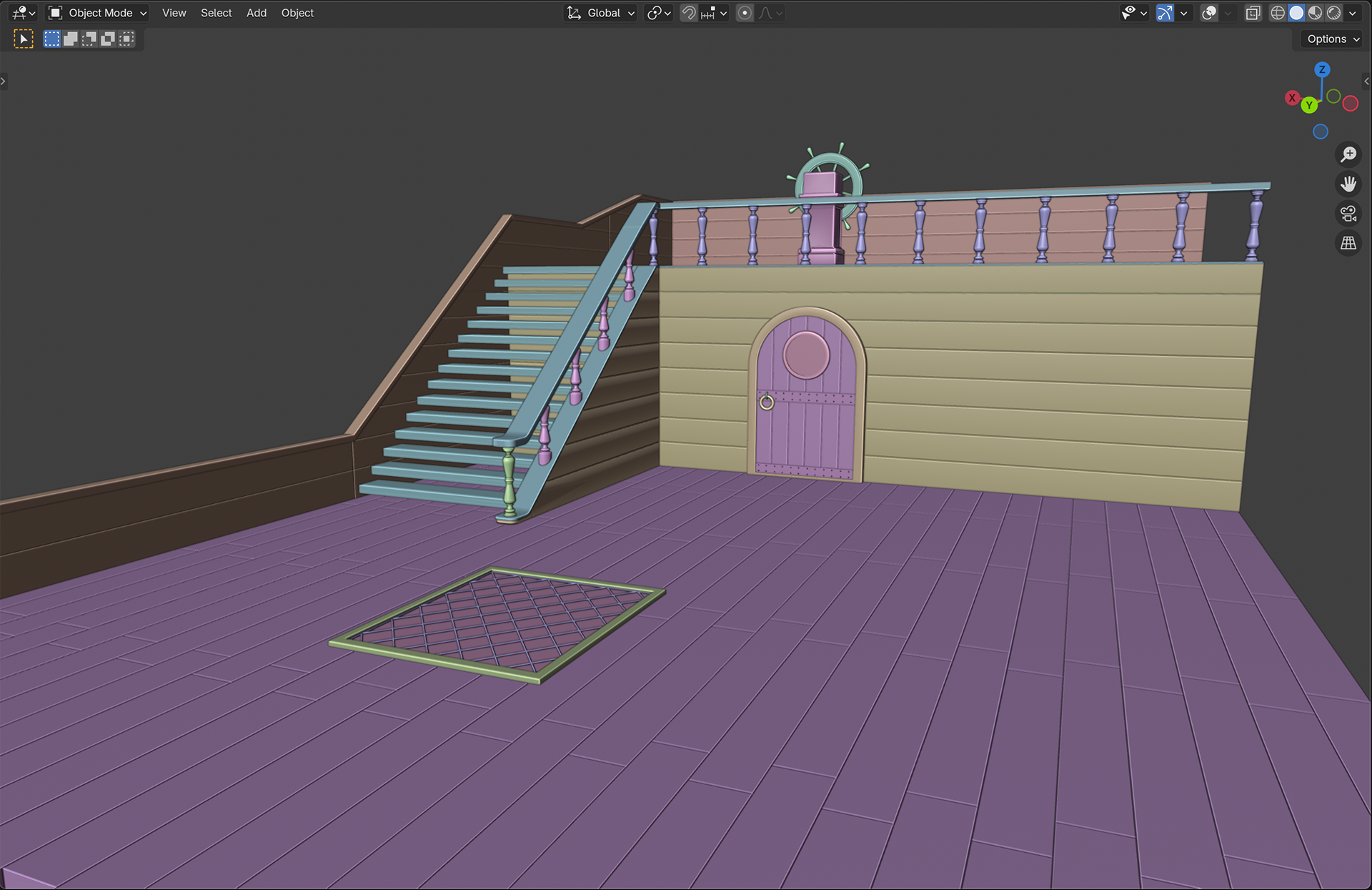Expand the Options dropdown
The width and height of the screenshot is (1372, 890).
[1333, 39]
